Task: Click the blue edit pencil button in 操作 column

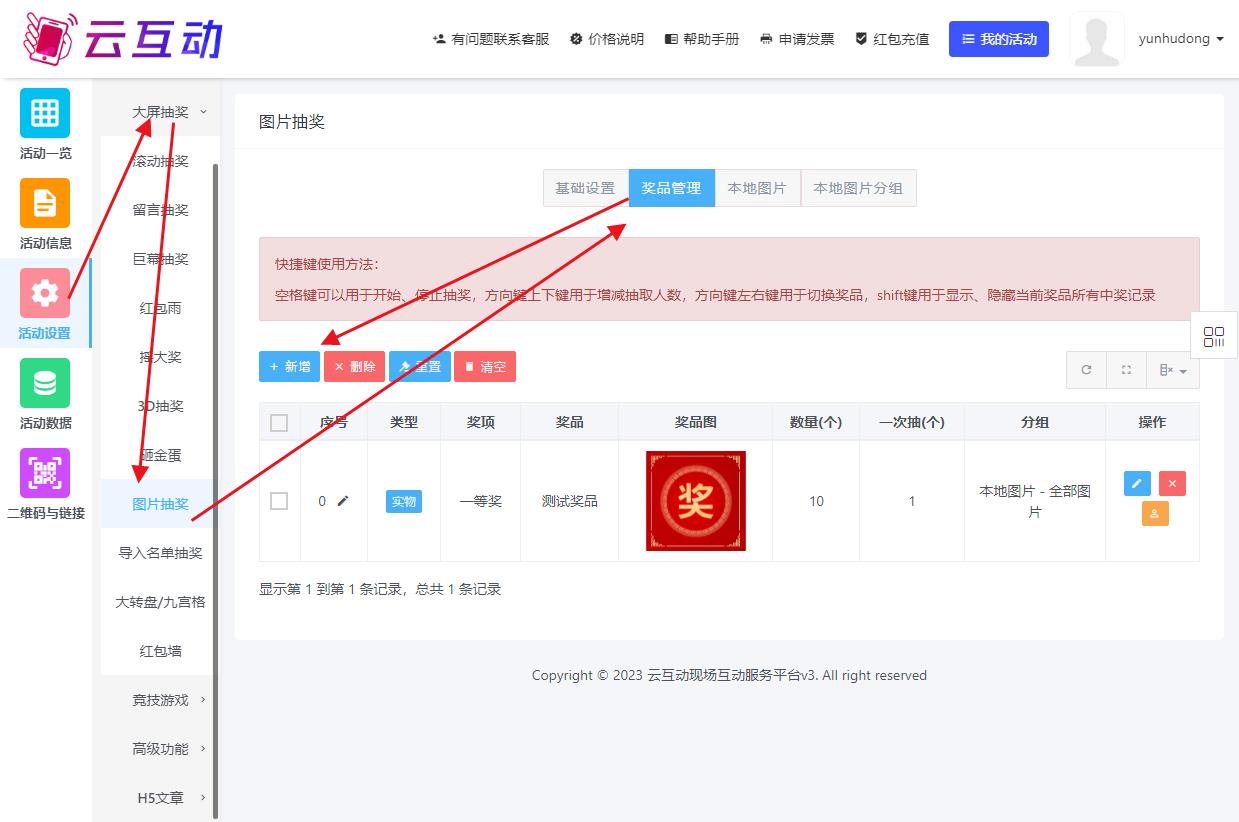Action: (x=1137, y=484)
